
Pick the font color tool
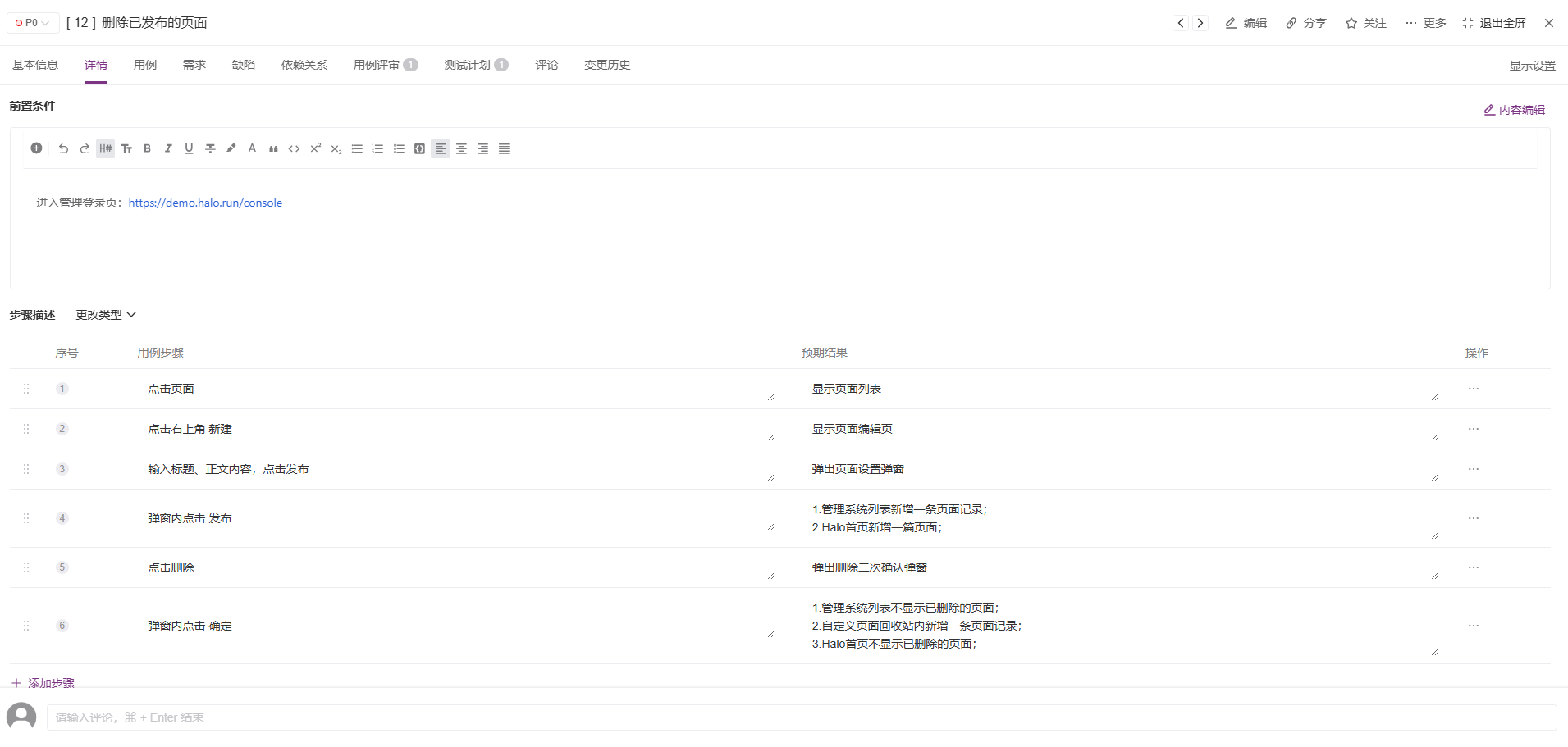(252, 148)
